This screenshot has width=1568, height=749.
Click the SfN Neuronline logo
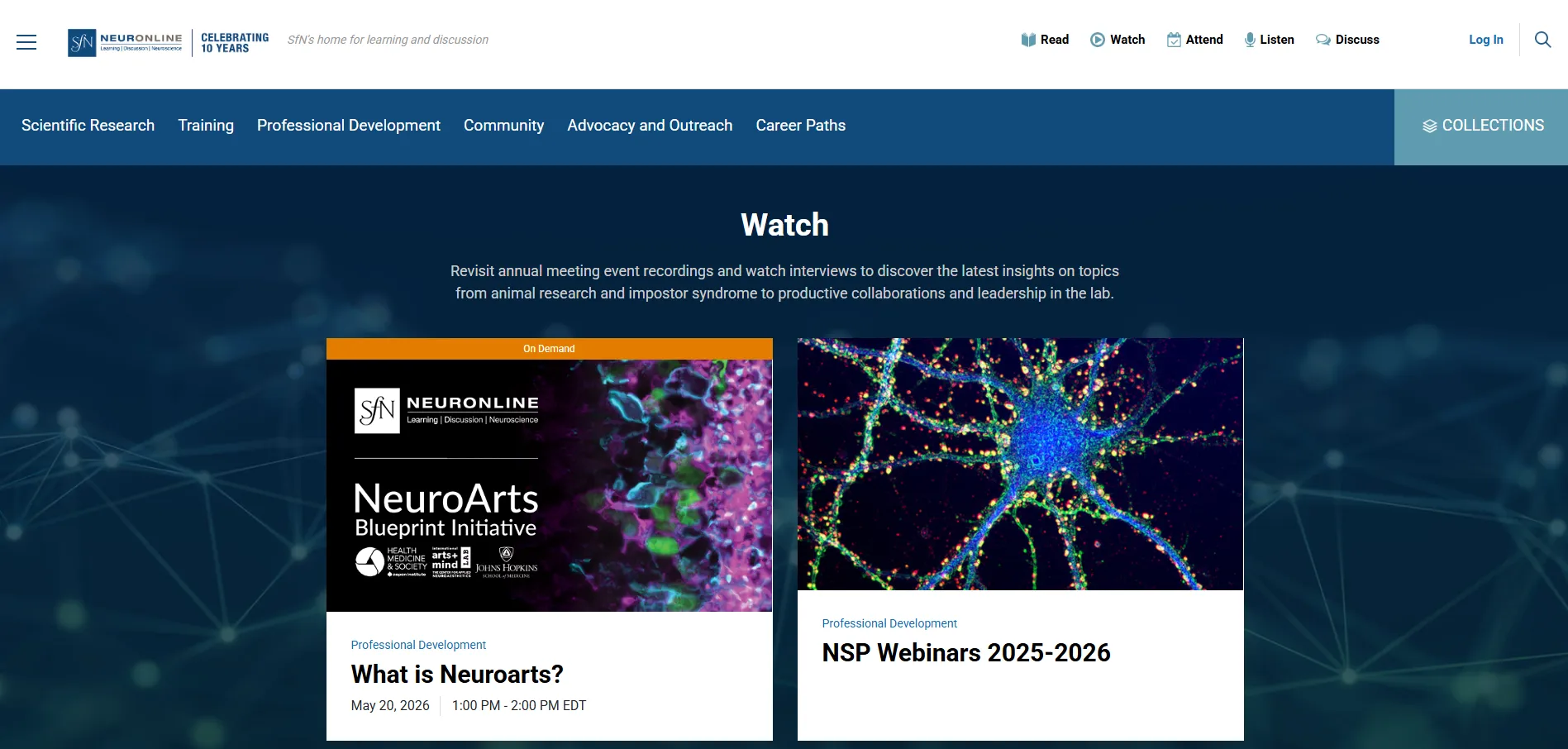click(x=125, y=42)
